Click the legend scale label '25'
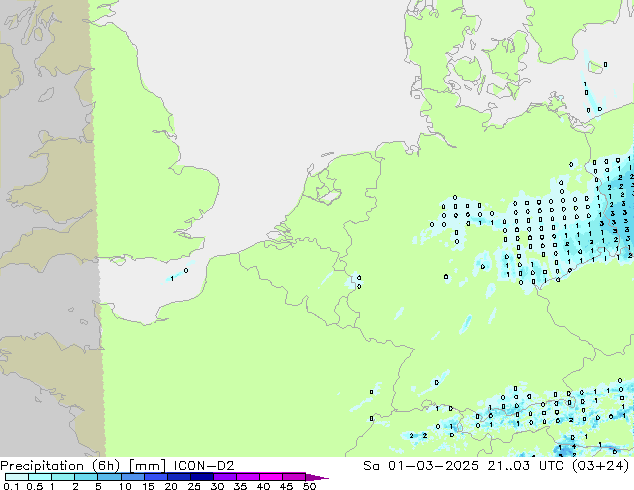The image size is (634, 490). pyautogui.click(x=194, y=486)
